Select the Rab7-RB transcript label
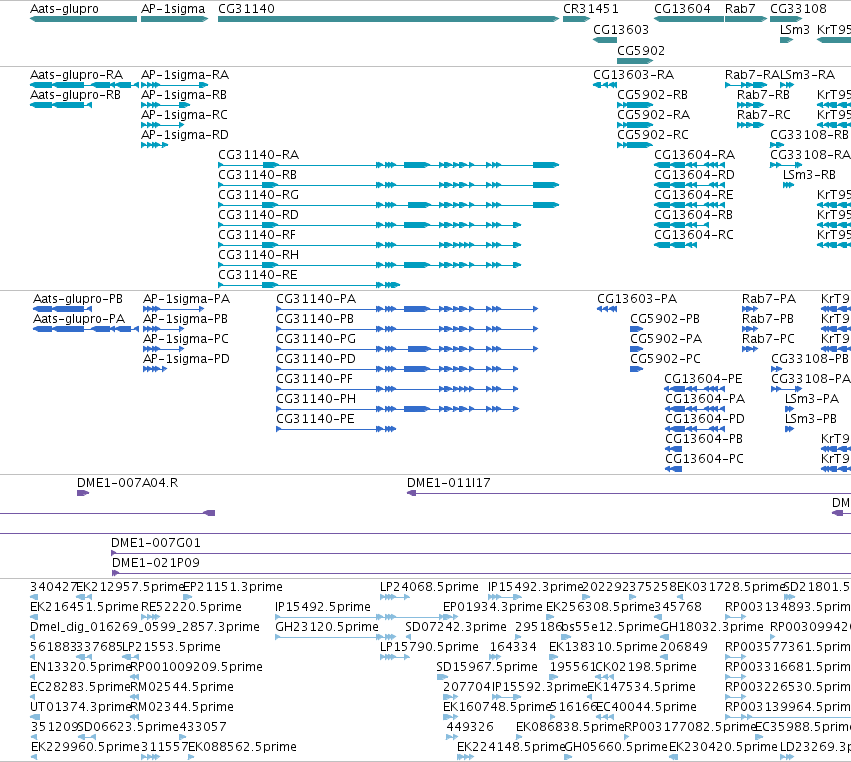 coord(763,94)
